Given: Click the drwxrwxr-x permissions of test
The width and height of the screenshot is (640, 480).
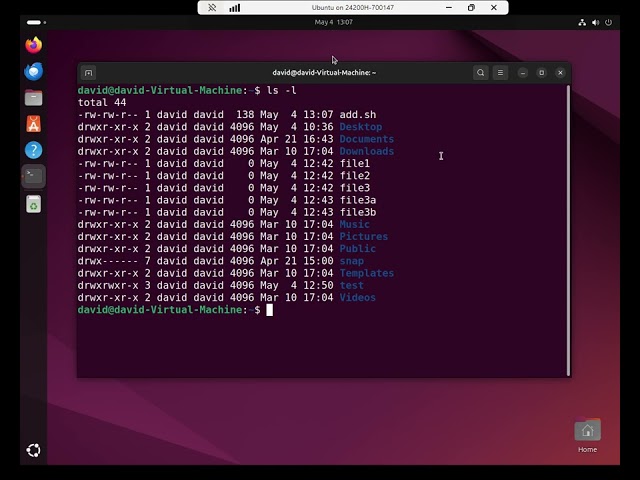Looking at the screenshot, I should (108, 286).
